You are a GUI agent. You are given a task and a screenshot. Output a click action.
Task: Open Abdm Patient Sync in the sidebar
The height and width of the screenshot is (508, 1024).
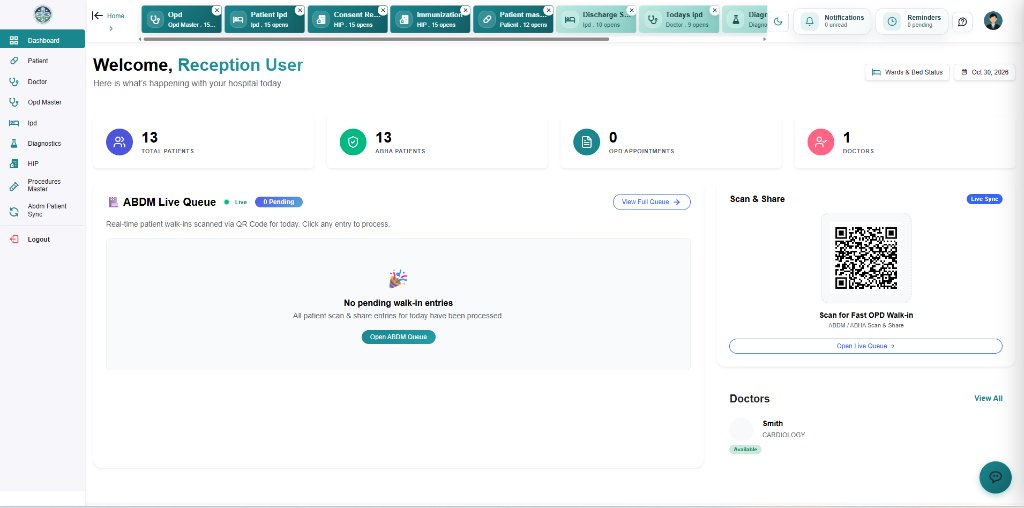click(x=42, y=210)
